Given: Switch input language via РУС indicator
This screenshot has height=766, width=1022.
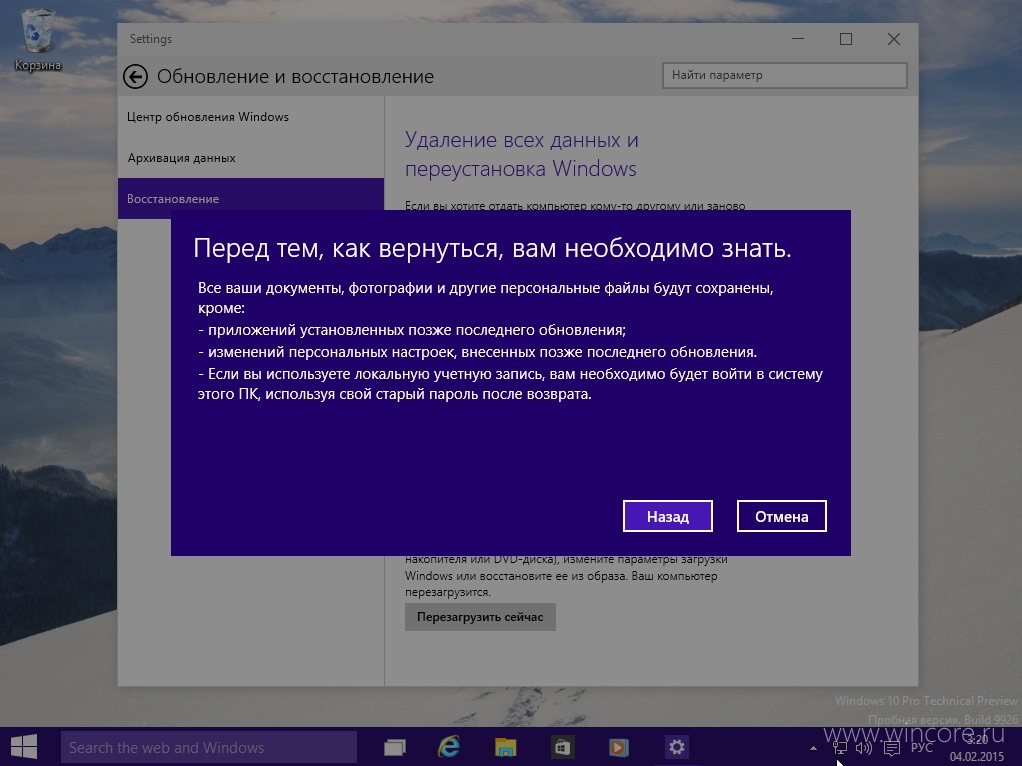Looking at the screenshot, I should (922, 748).
